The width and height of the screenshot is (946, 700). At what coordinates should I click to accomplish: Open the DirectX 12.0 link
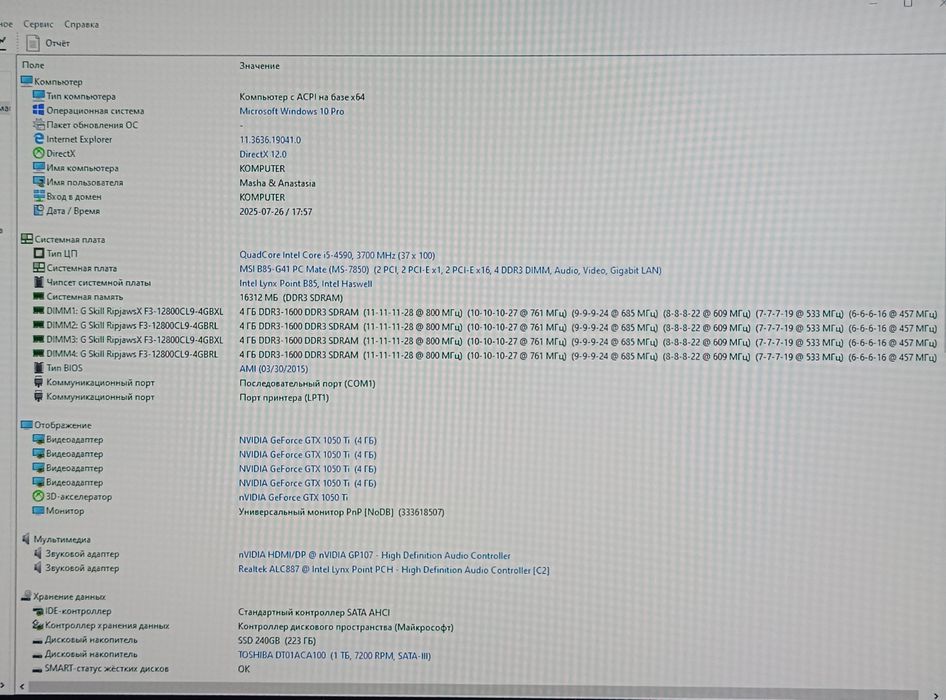(262, 154)
